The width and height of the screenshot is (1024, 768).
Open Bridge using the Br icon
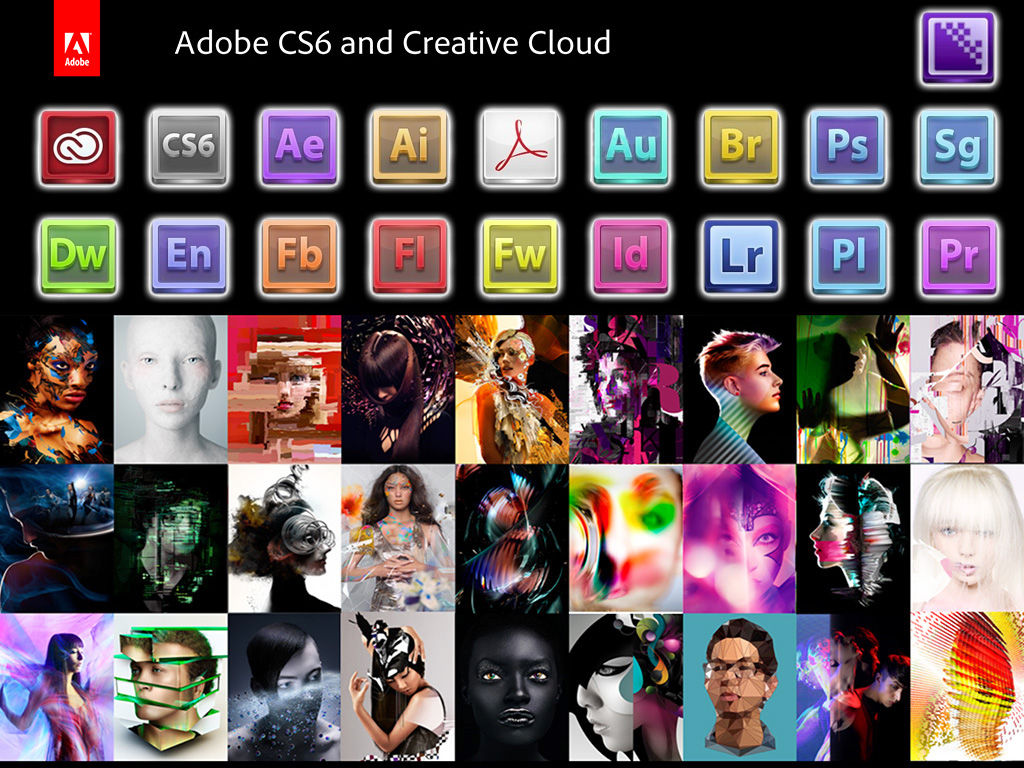741,147
